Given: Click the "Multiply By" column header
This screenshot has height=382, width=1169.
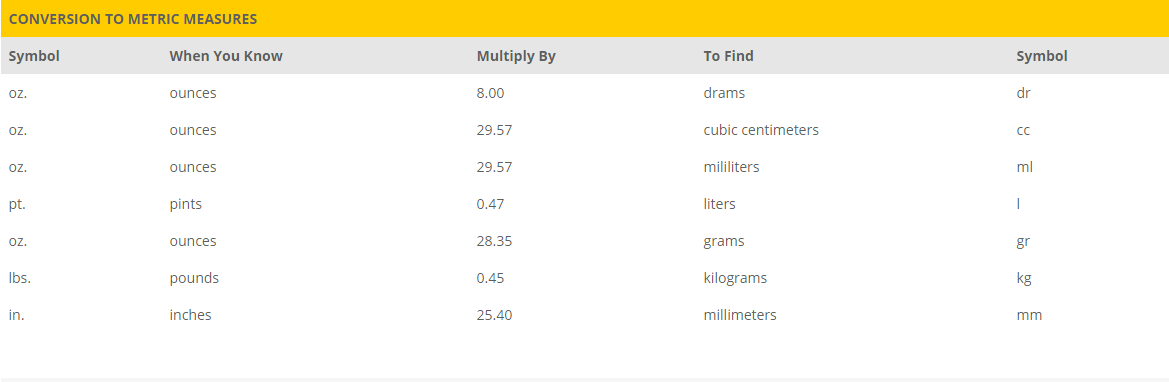Looking at the screenshot, I should [x=516, y=56].
